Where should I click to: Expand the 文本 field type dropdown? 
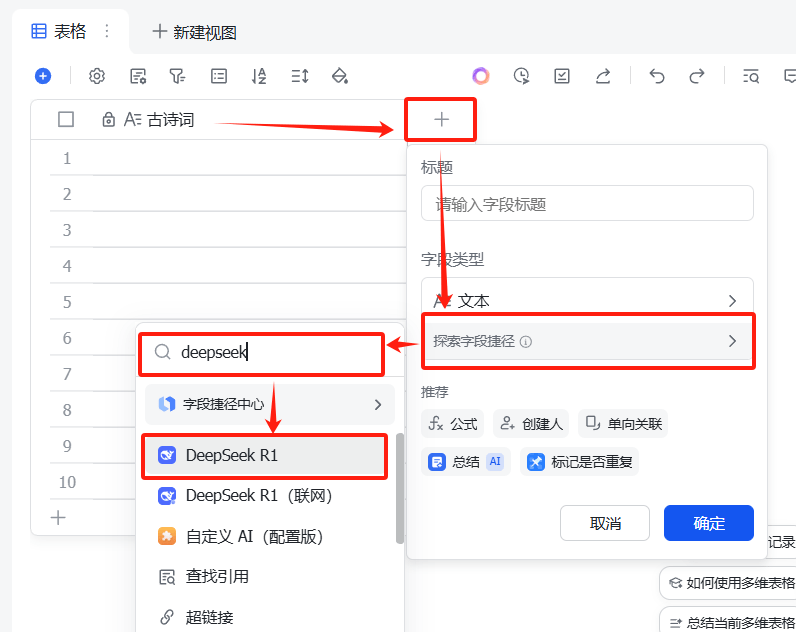pos(587,301)
